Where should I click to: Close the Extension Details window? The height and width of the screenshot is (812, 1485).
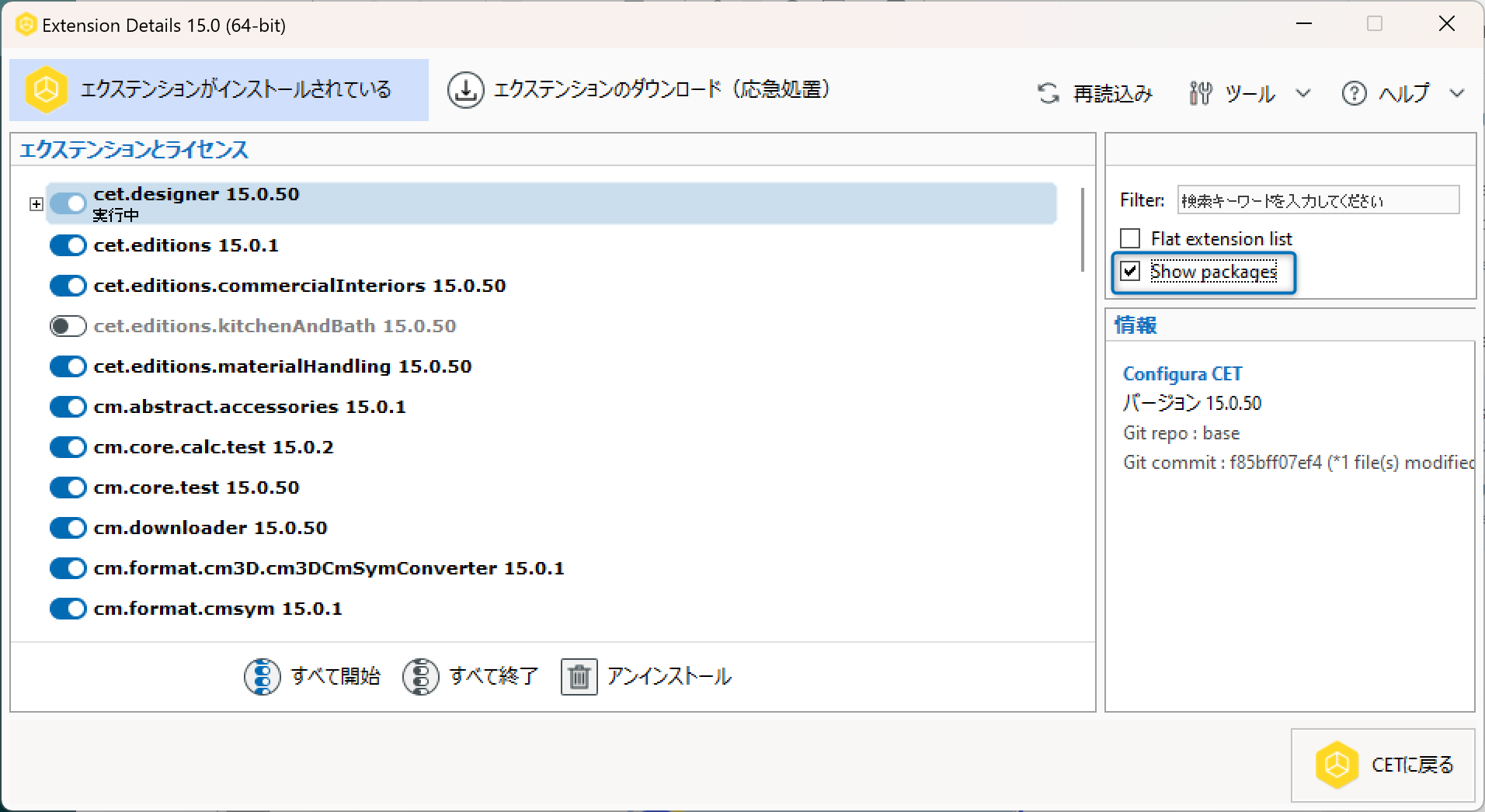(x=1446, y=24)
